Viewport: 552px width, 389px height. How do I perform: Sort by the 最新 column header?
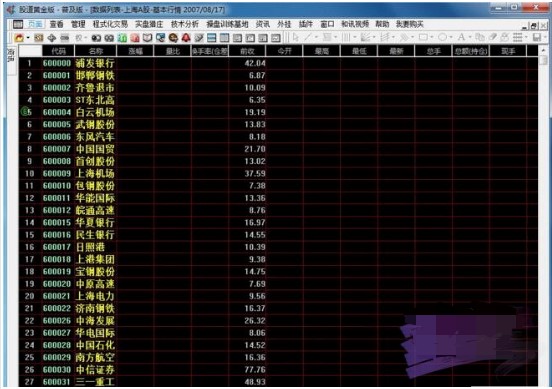click(x=396, y=51)
